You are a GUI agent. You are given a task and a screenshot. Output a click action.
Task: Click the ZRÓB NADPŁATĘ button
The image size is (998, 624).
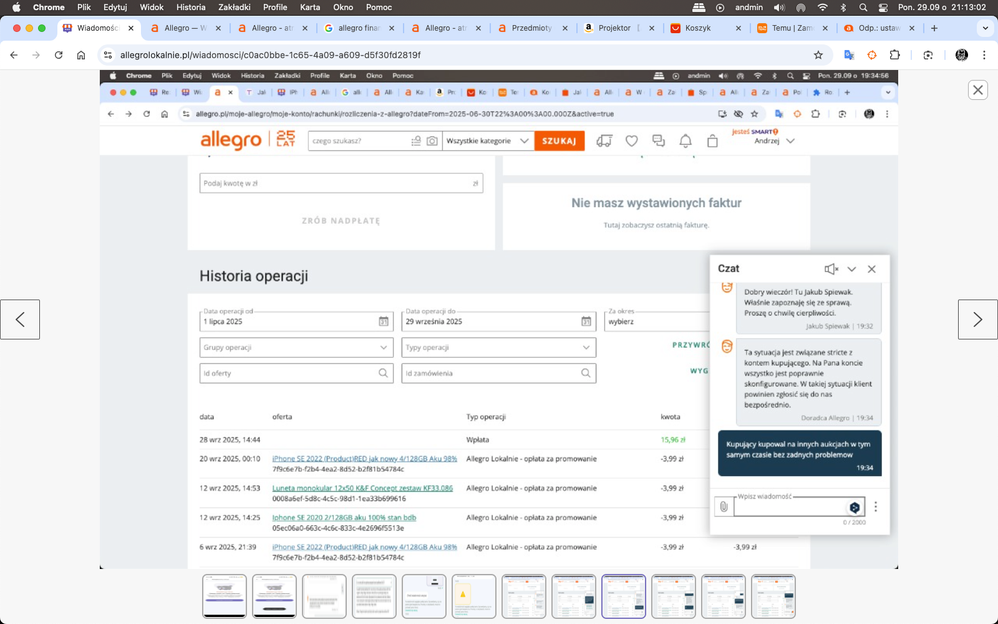(341, 221)
